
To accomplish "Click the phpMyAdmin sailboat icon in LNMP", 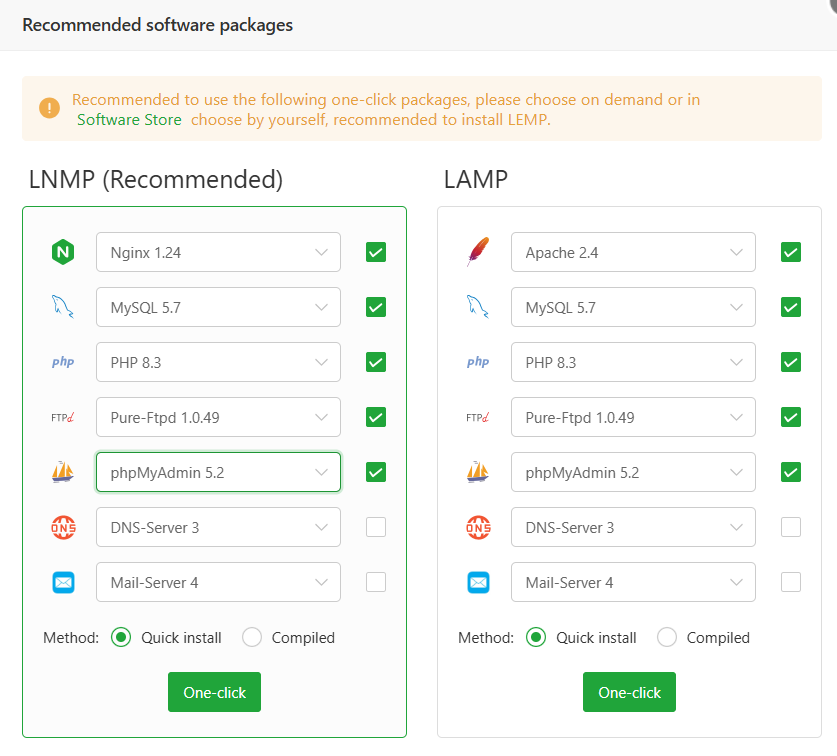I will point(63,472).
